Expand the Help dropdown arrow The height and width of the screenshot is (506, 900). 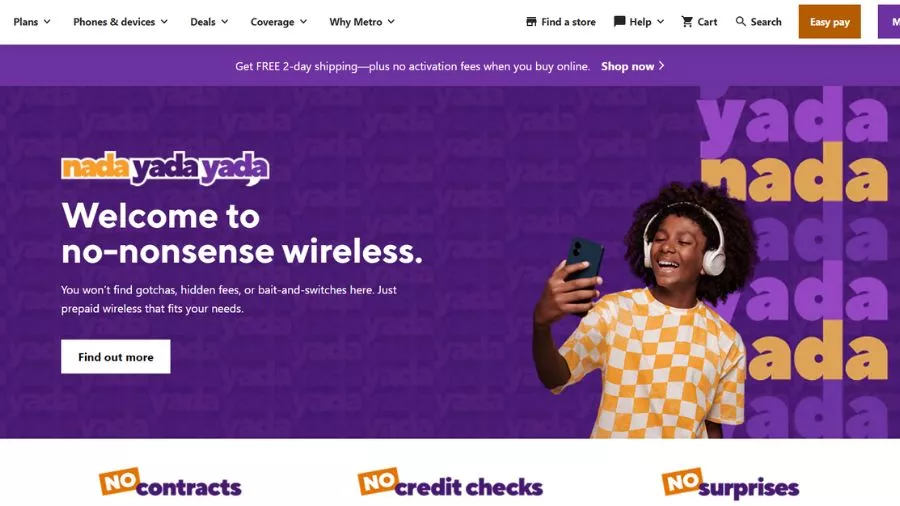(x=661, y=22)
